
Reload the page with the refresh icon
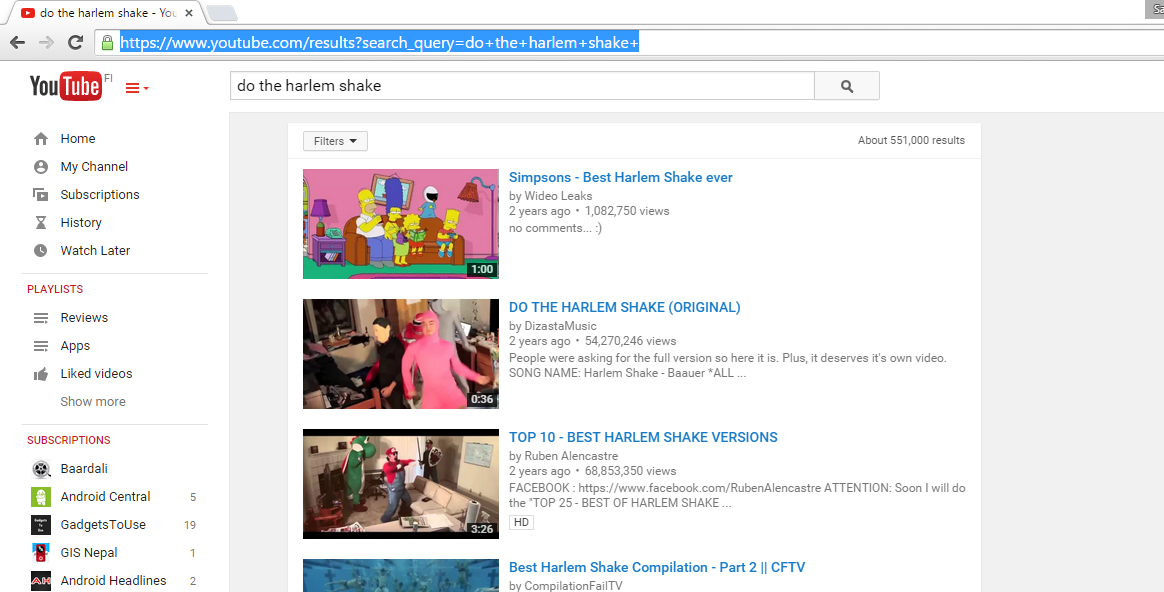(x=75, y=43)
